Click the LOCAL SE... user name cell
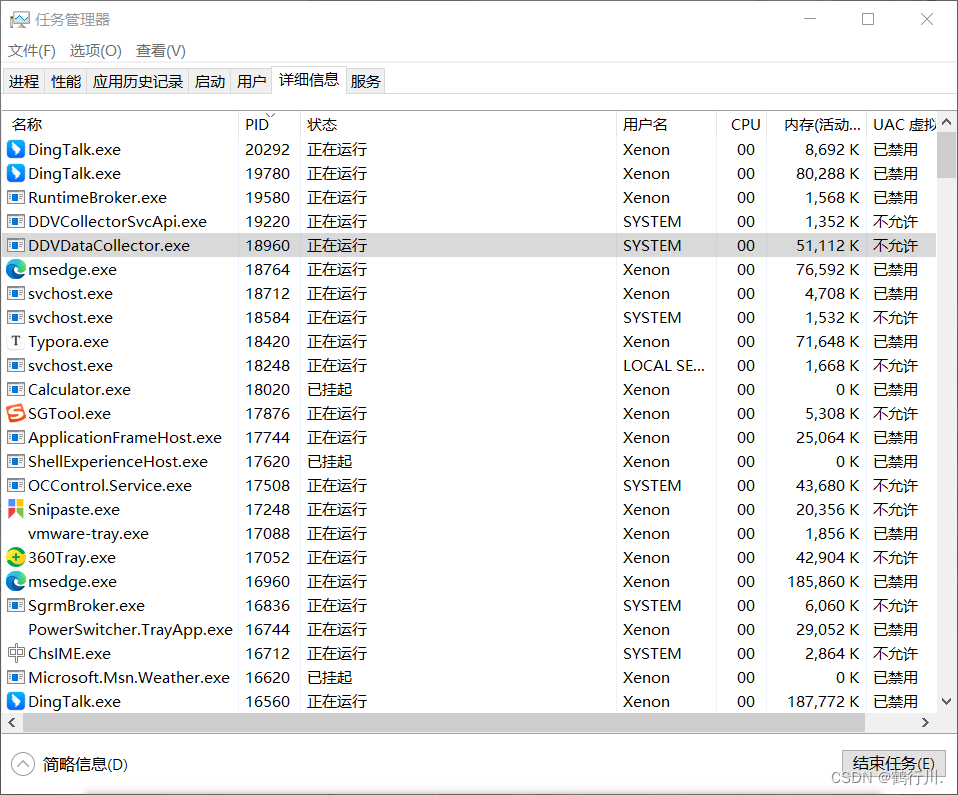Screen dimensions: 958x795 point(664,365)
